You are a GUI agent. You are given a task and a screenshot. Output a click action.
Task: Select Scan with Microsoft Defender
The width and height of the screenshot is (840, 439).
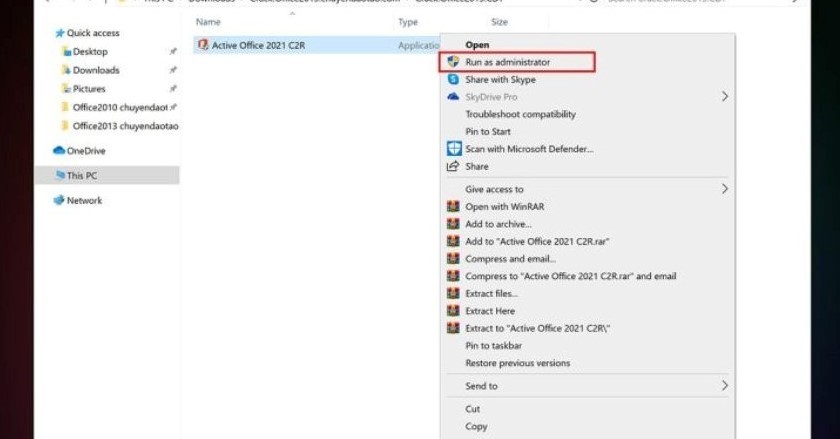coord(529,149)
